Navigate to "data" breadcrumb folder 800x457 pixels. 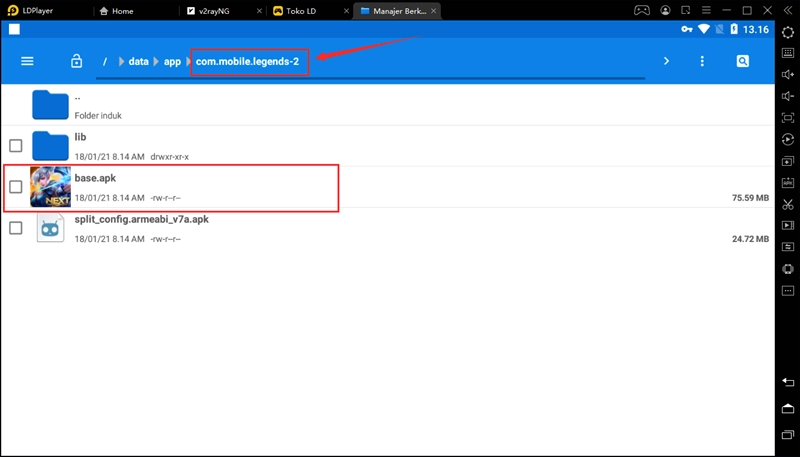138,61
